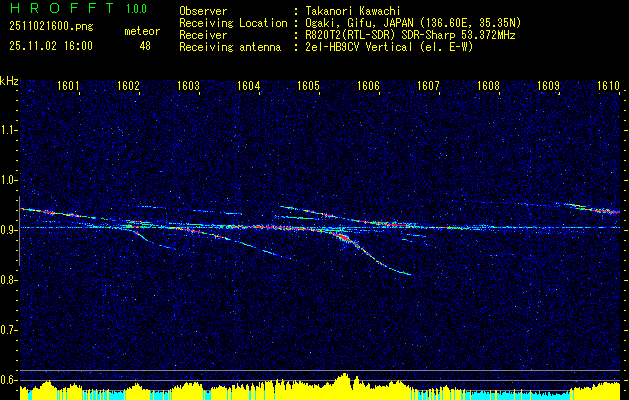Click antenna text 2el-HB9CV Vertical
This screenshot has width=629, height=400.
point(358,47)
